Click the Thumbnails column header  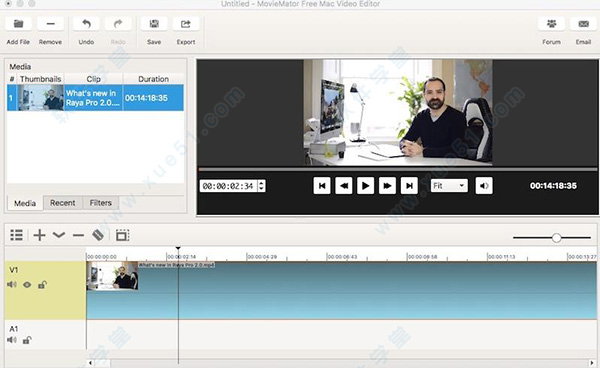(x=41, y=79)
